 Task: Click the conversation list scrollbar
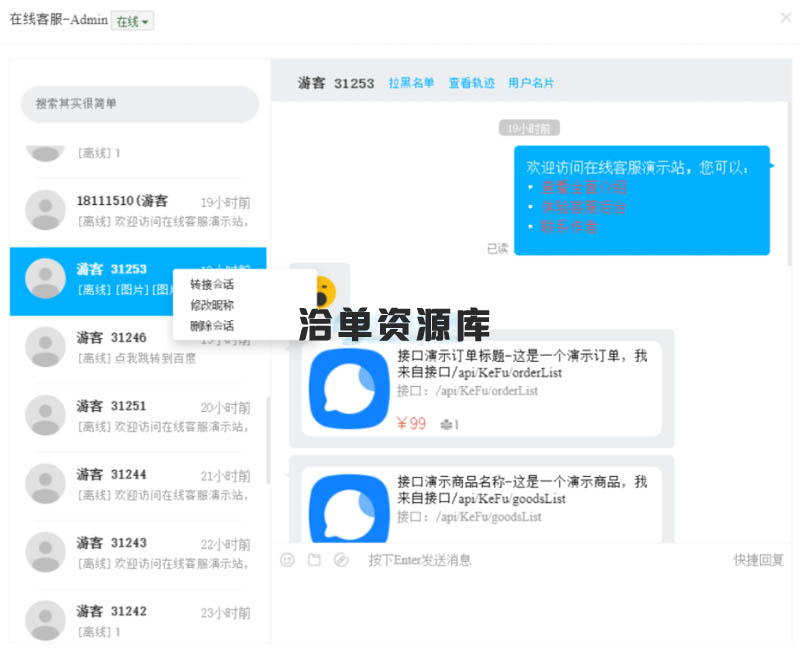coord(268,440)
